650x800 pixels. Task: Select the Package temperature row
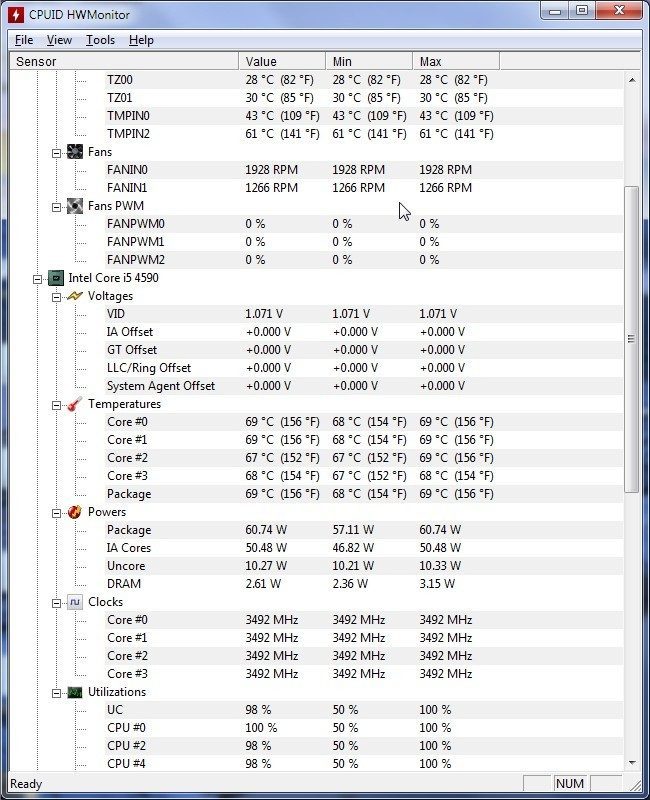[x=316, y=494]
